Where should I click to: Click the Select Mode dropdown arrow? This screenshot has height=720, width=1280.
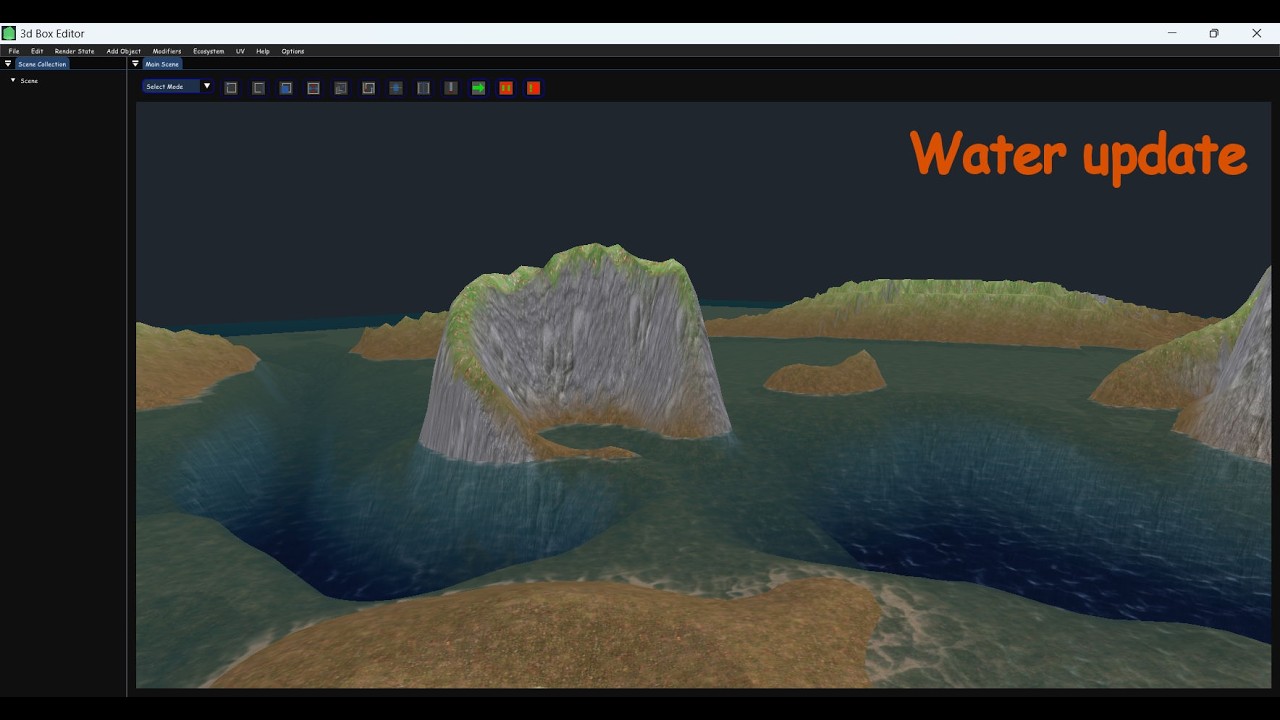click(207, 86)
